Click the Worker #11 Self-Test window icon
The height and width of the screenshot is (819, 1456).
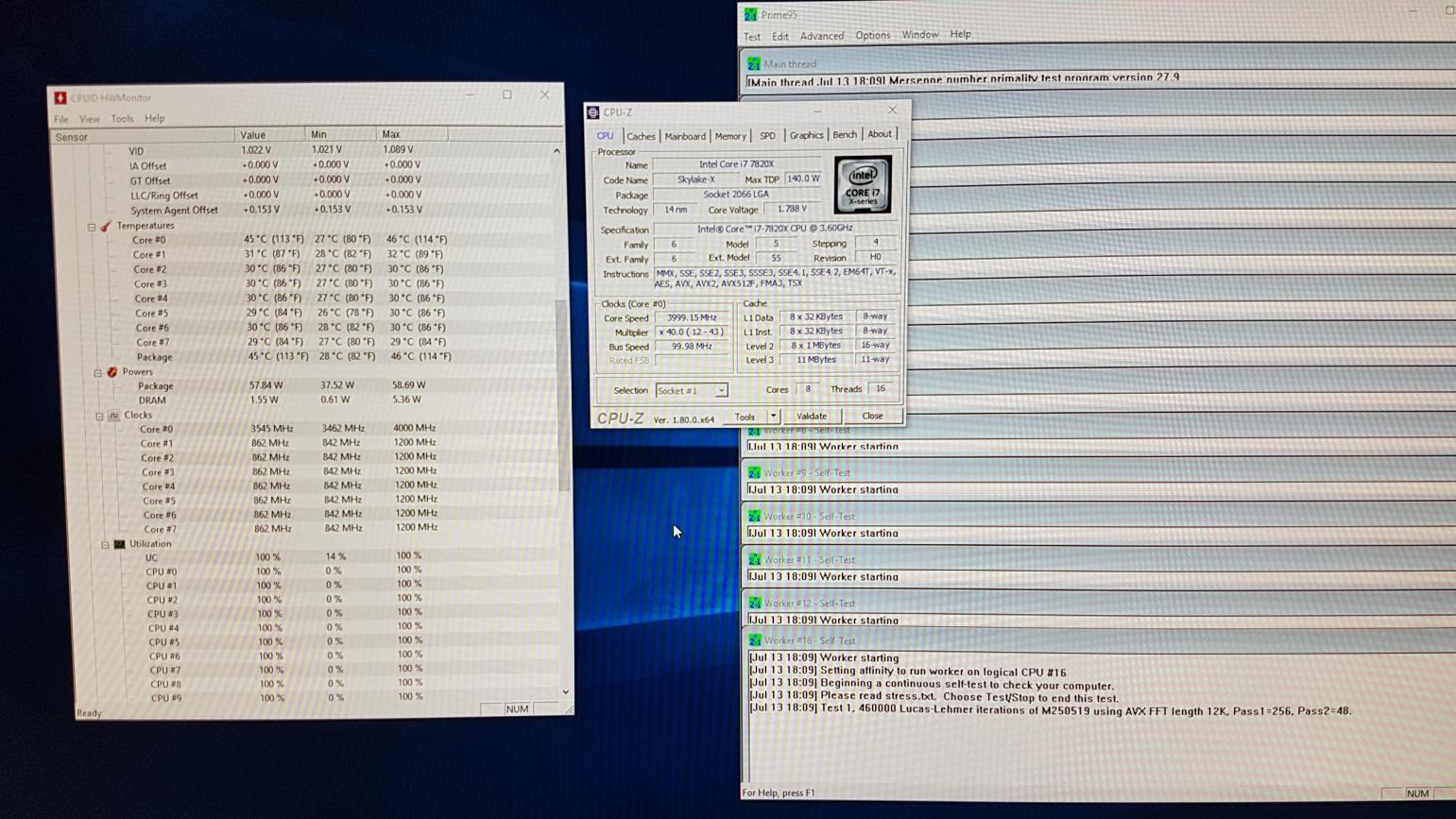[754, 560]
